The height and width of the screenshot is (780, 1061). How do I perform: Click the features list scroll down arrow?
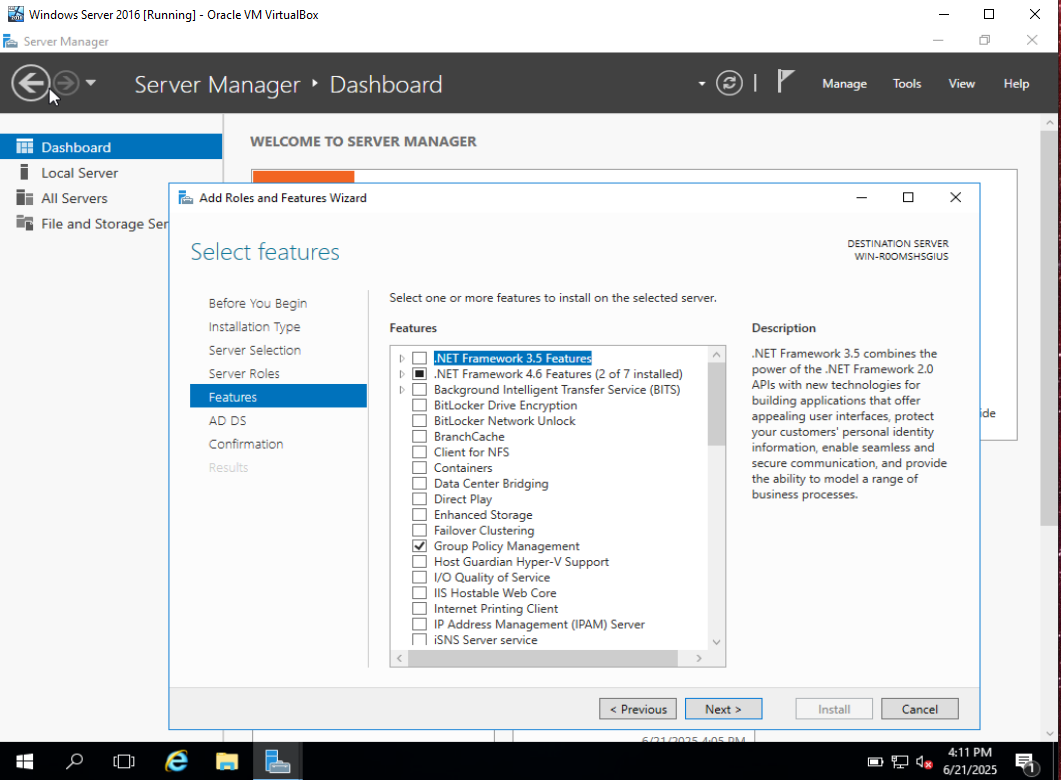(717, 641)
